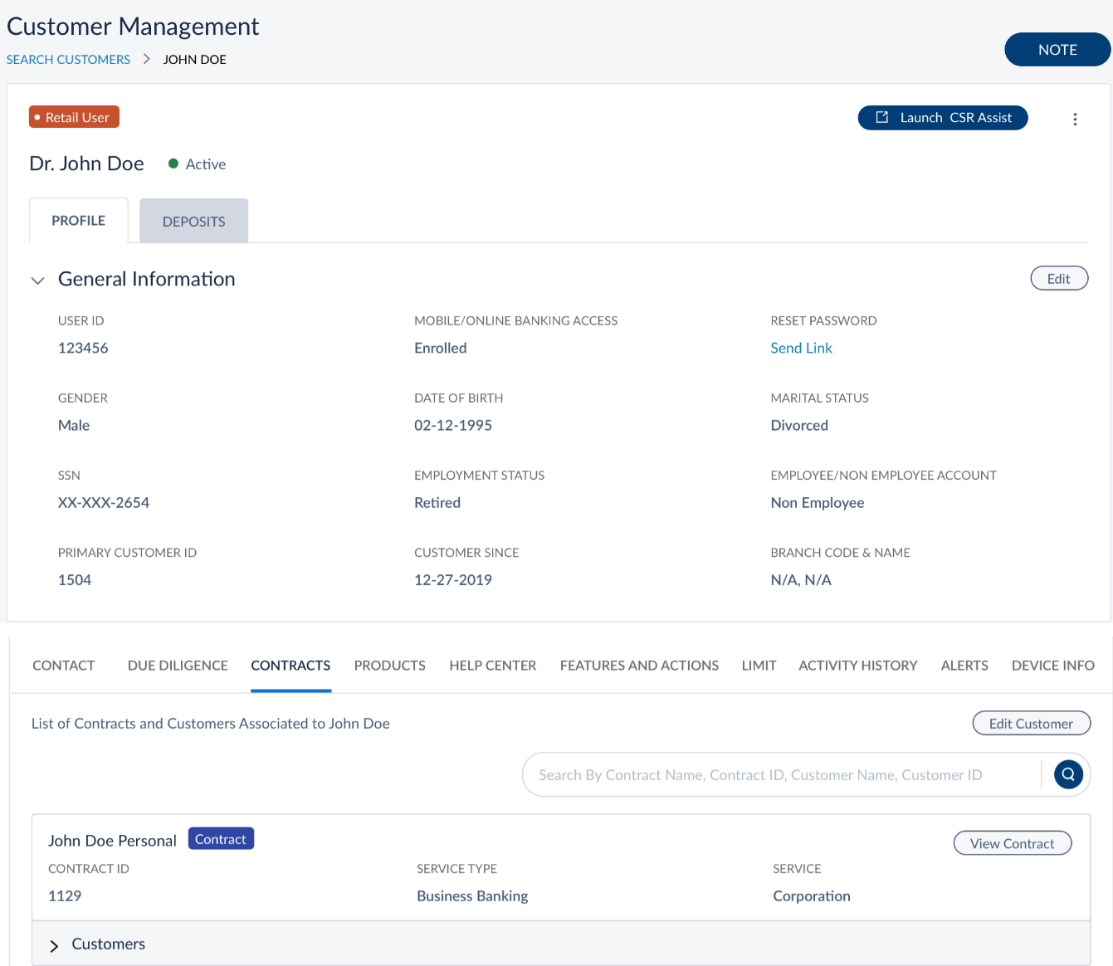Go to the Products tab

[x=389, y=665]
